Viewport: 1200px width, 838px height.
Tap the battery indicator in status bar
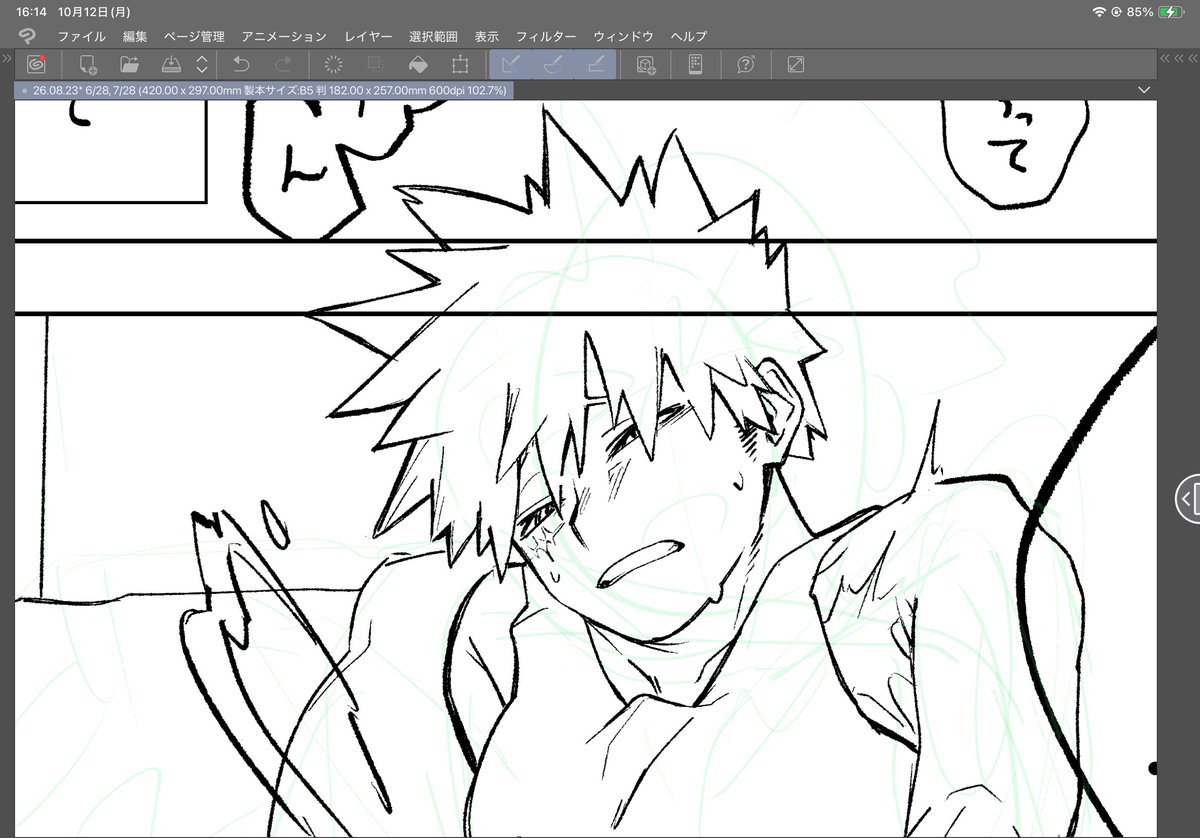pos(1169,12)
